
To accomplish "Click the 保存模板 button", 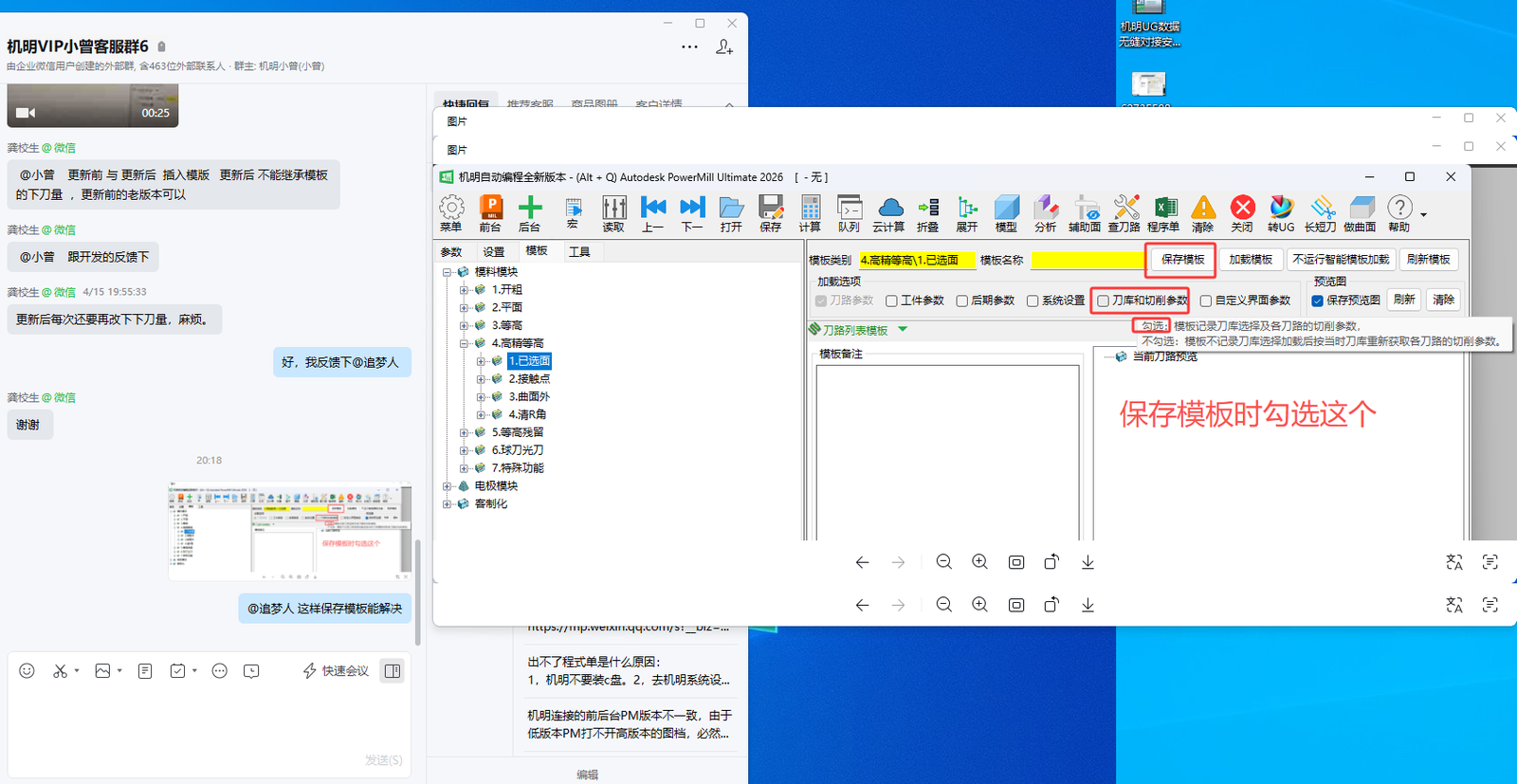I will (1183, 260).
